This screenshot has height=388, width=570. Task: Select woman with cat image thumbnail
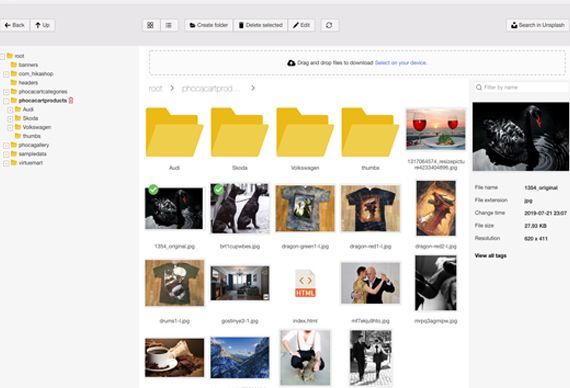point(305,357)
